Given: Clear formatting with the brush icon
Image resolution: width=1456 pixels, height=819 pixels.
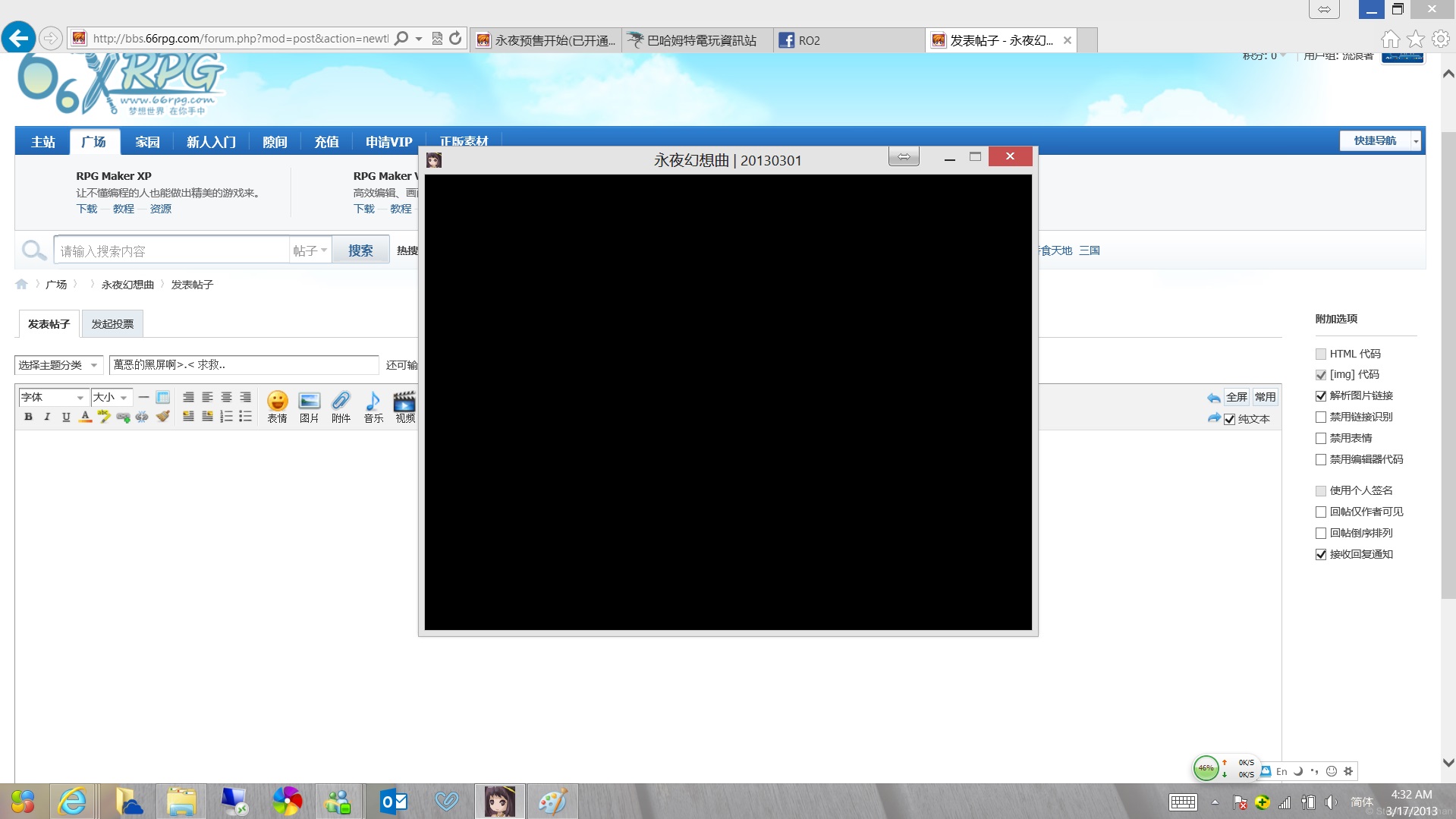Looking at the screenshot, I should (162, 417).
